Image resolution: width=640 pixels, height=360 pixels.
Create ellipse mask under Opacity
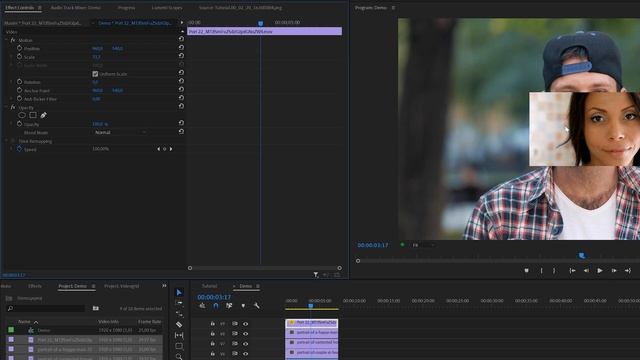point(22,115)
